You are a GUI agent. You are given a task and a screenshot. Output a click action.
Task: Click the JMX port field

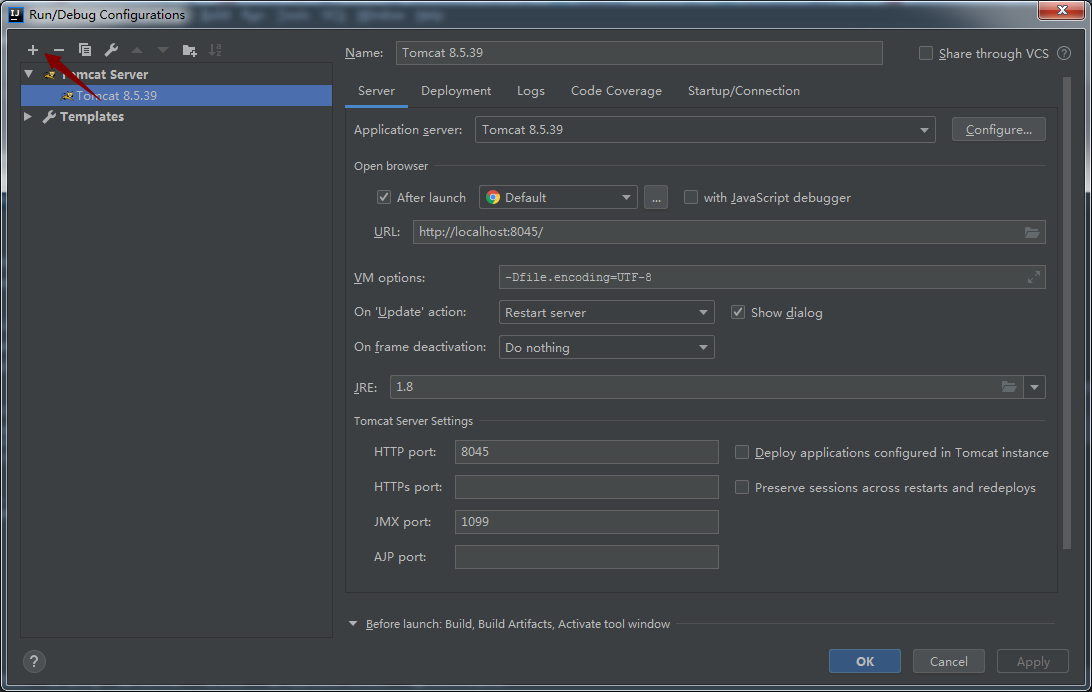pos(586,521)
